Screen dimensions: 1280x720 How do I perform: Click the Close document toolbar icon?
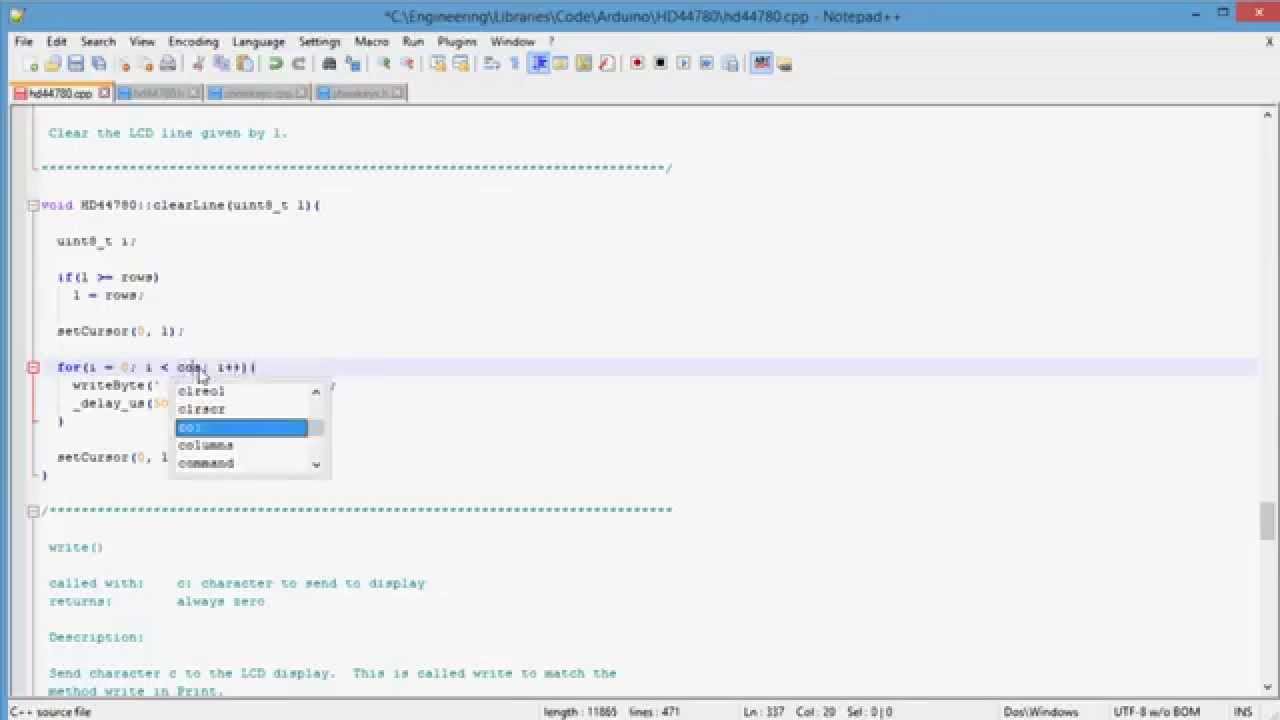pos(124,64)
